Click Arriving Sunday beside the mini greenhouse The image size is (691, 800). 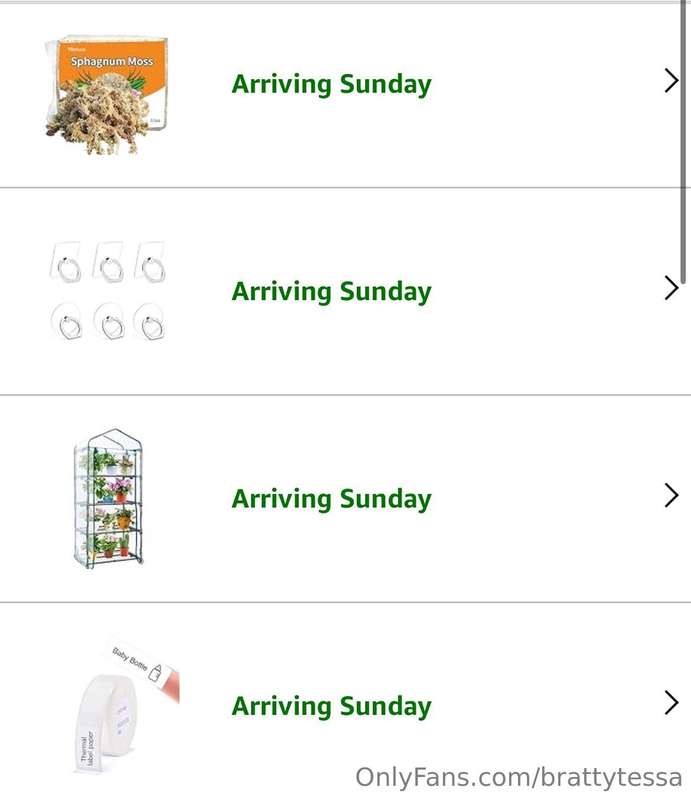pyautogui.click(x=332, y=498)
